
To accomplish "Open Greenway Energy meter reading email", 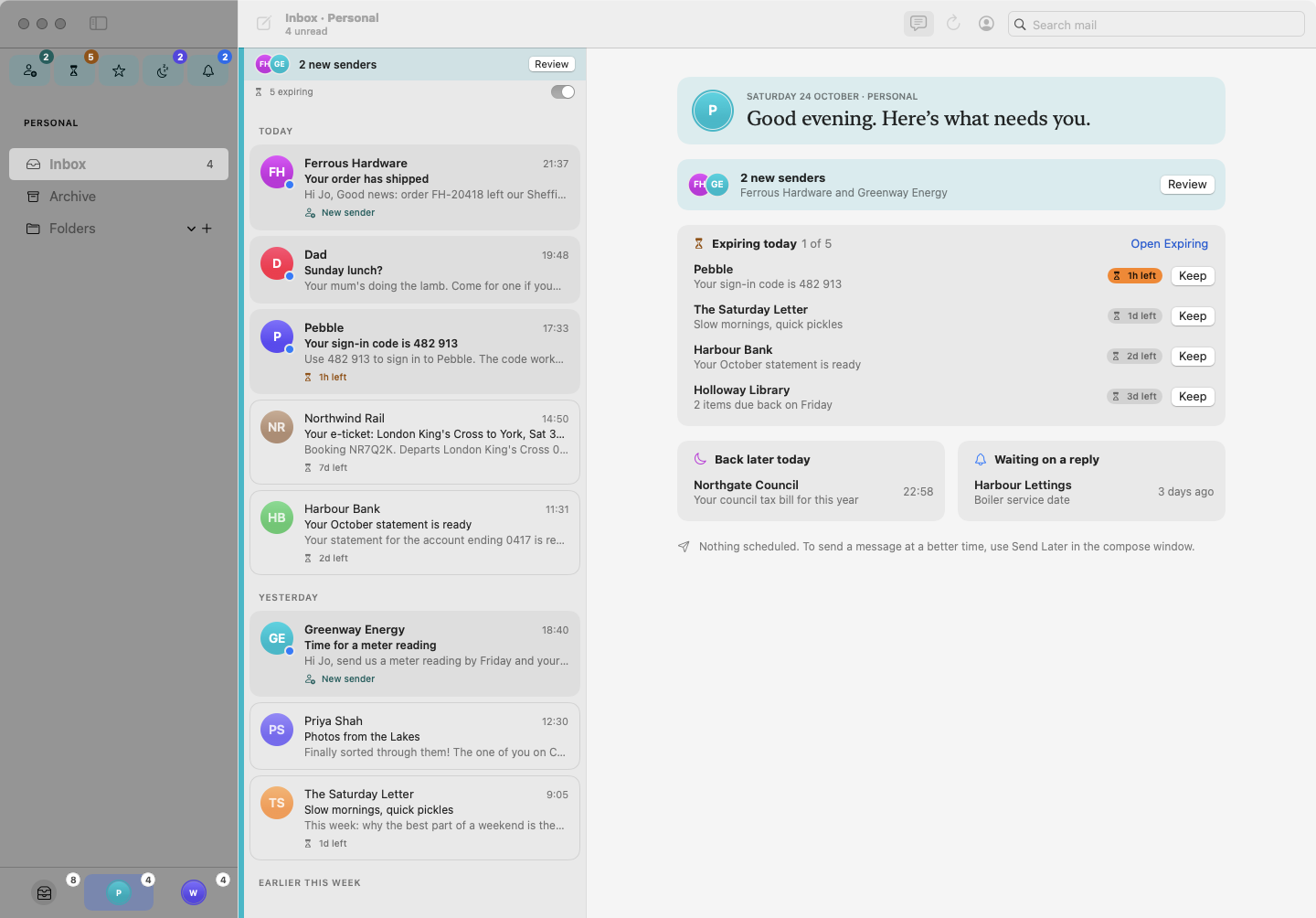I will point(415,654).
